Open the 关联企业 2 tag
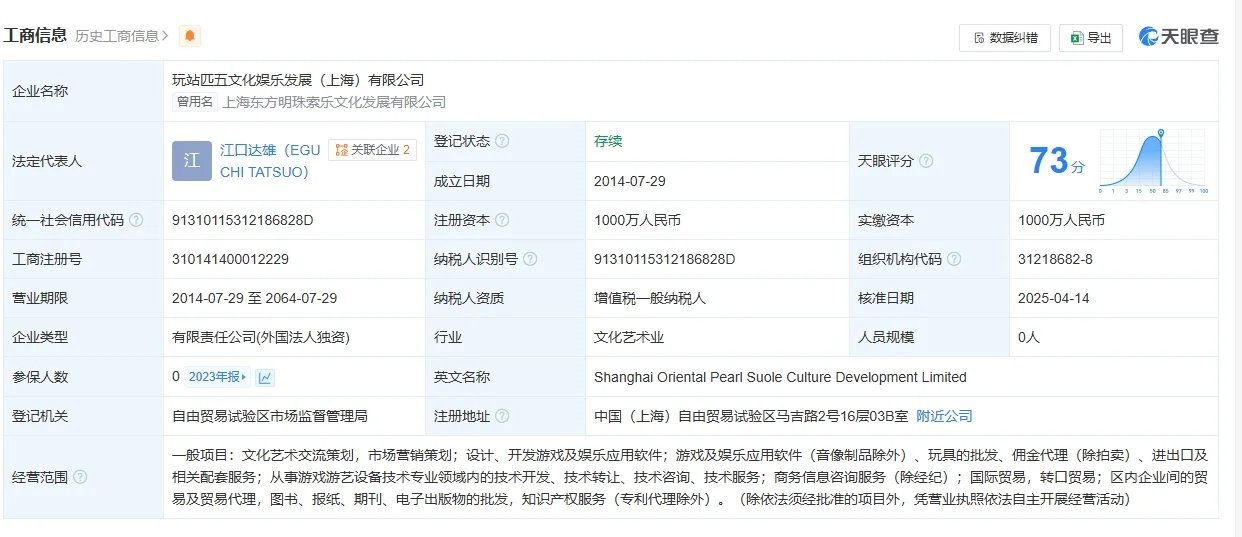This screenshot has width=1242, height=537. (373, 150)
